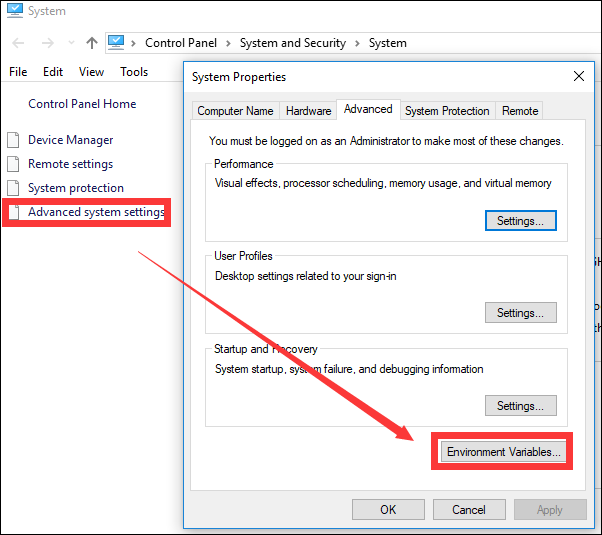
Task: Open Performance Settings button
Action: 520,221
